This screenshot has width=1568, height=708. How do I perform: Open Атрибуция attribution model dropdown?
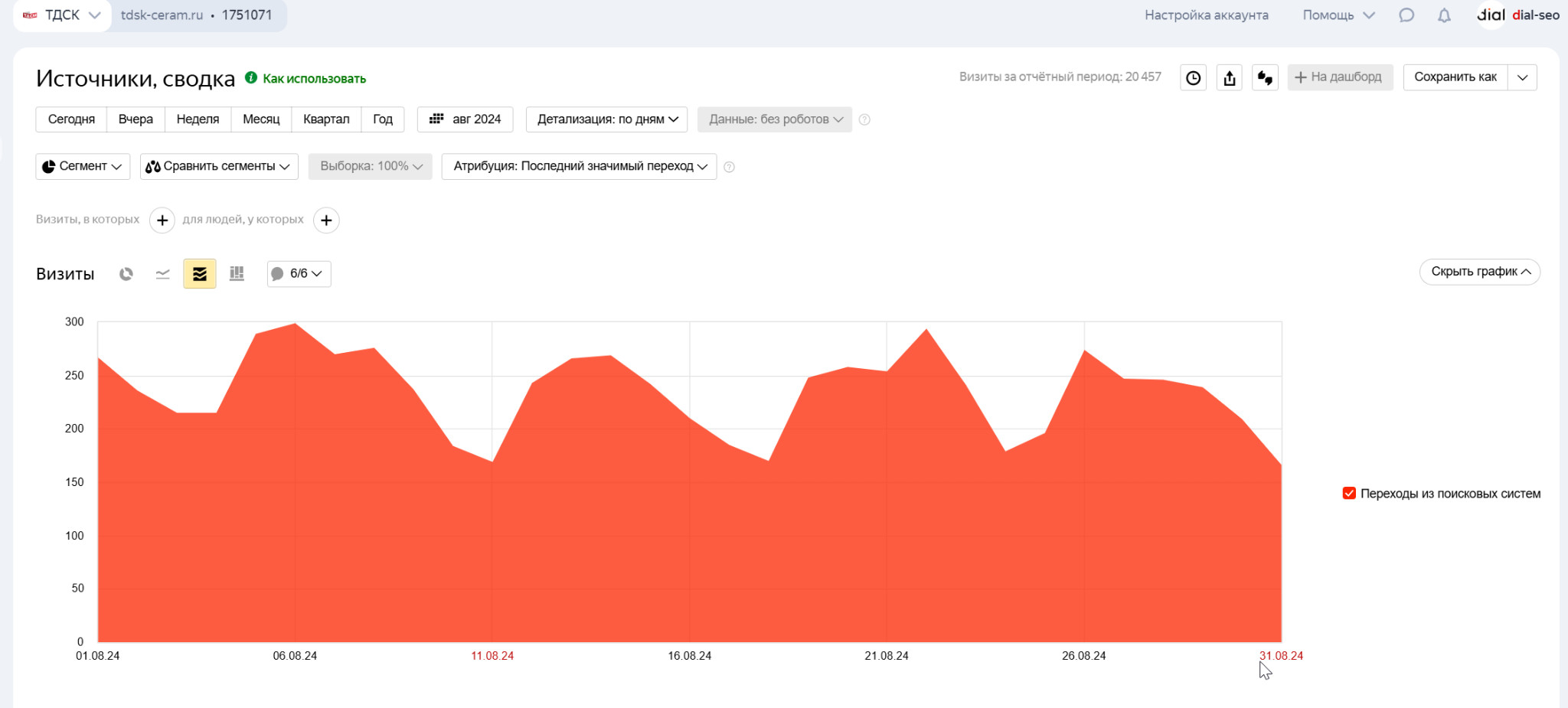click(x=579, y=166)
